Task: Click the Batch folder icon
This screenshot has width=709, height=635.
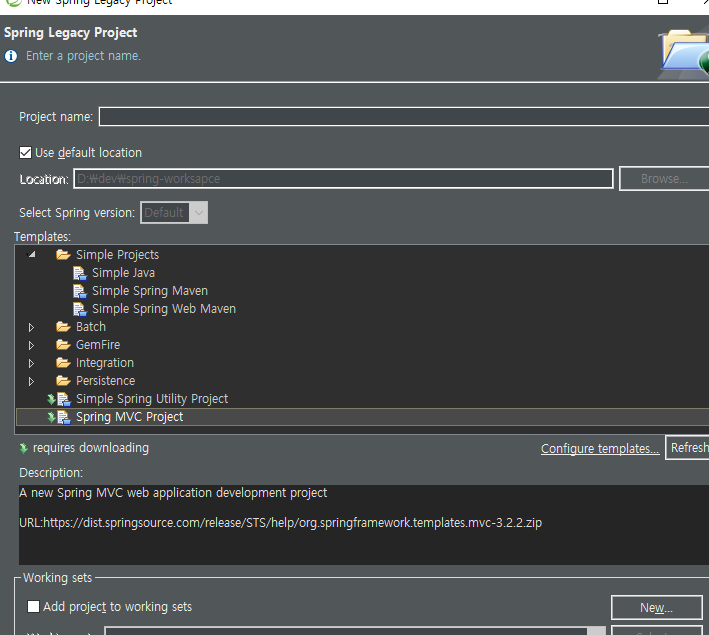Action: [x=63, y=327]
